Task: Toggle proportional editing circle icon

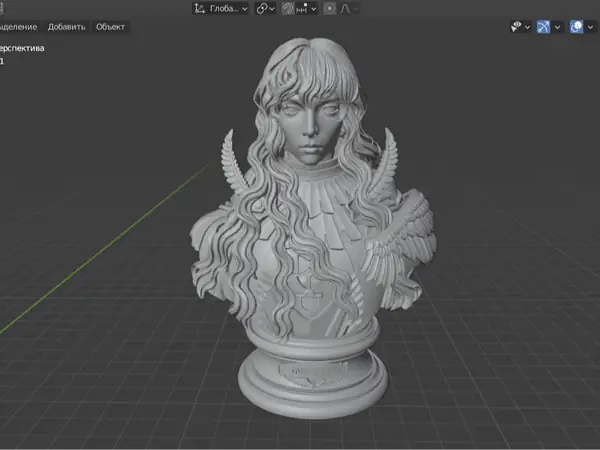Action: [329, 8]
